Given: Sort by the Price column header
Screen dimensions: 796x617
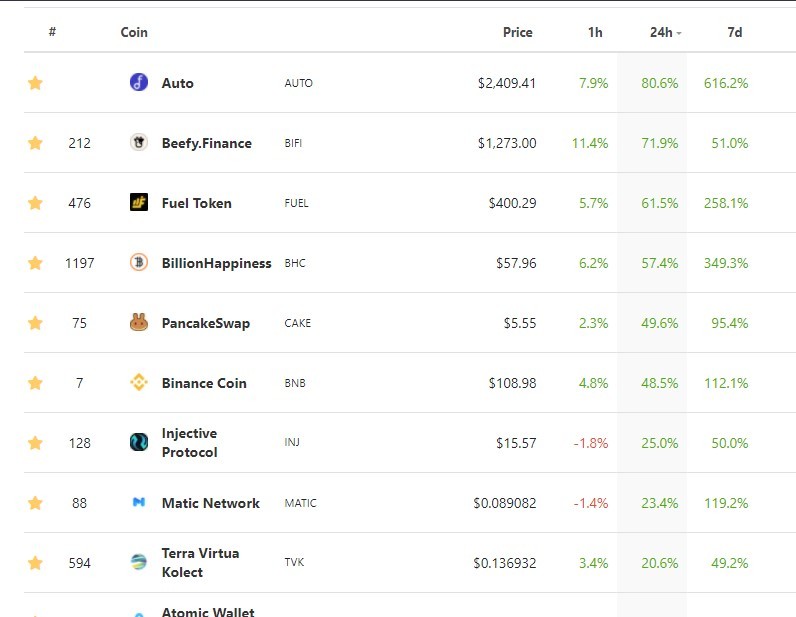Looking at the screenshot, I should [x=517, y=33].
